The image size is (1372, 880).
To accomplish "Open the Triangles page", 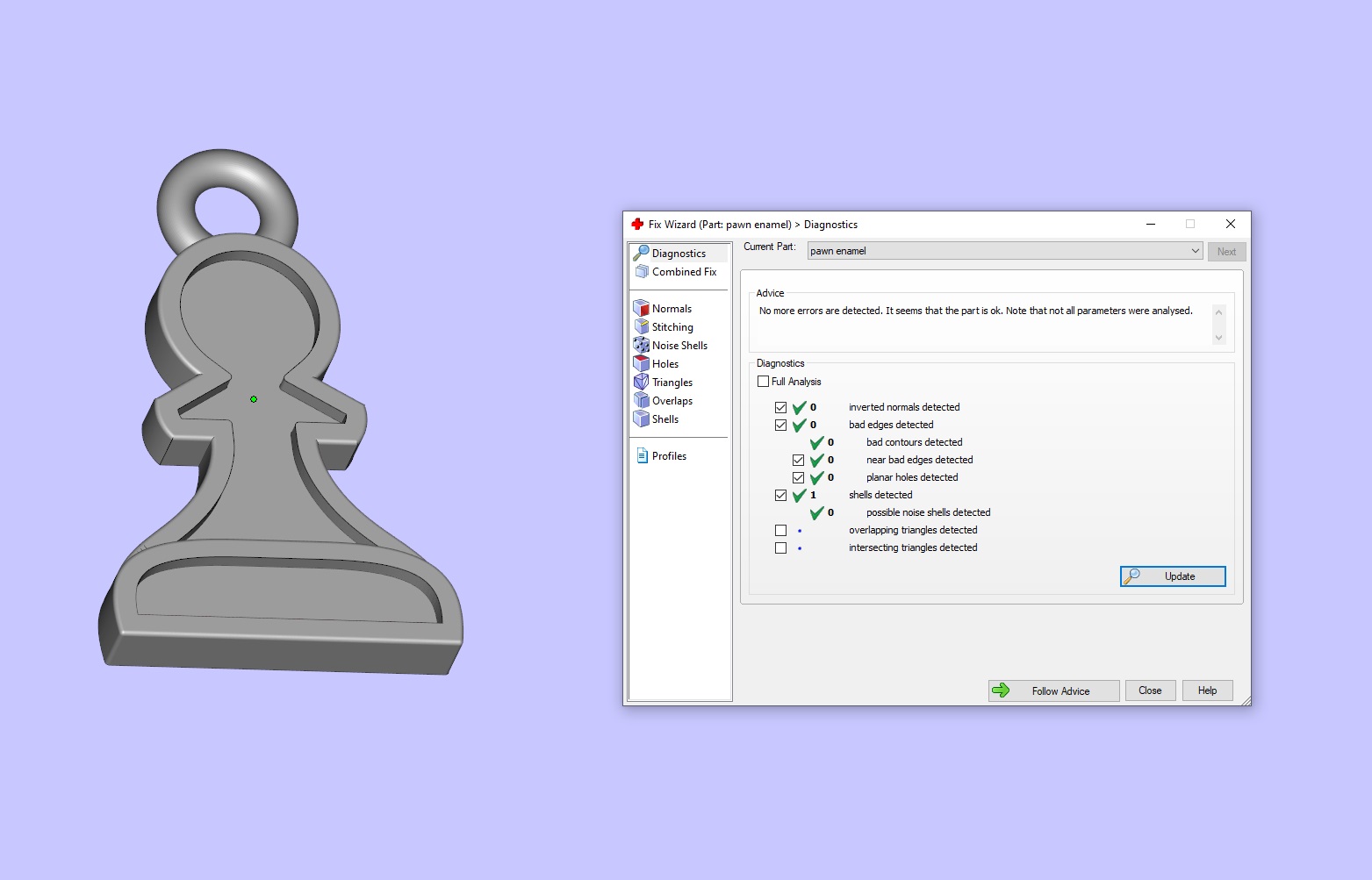I will tap(672, 383).
